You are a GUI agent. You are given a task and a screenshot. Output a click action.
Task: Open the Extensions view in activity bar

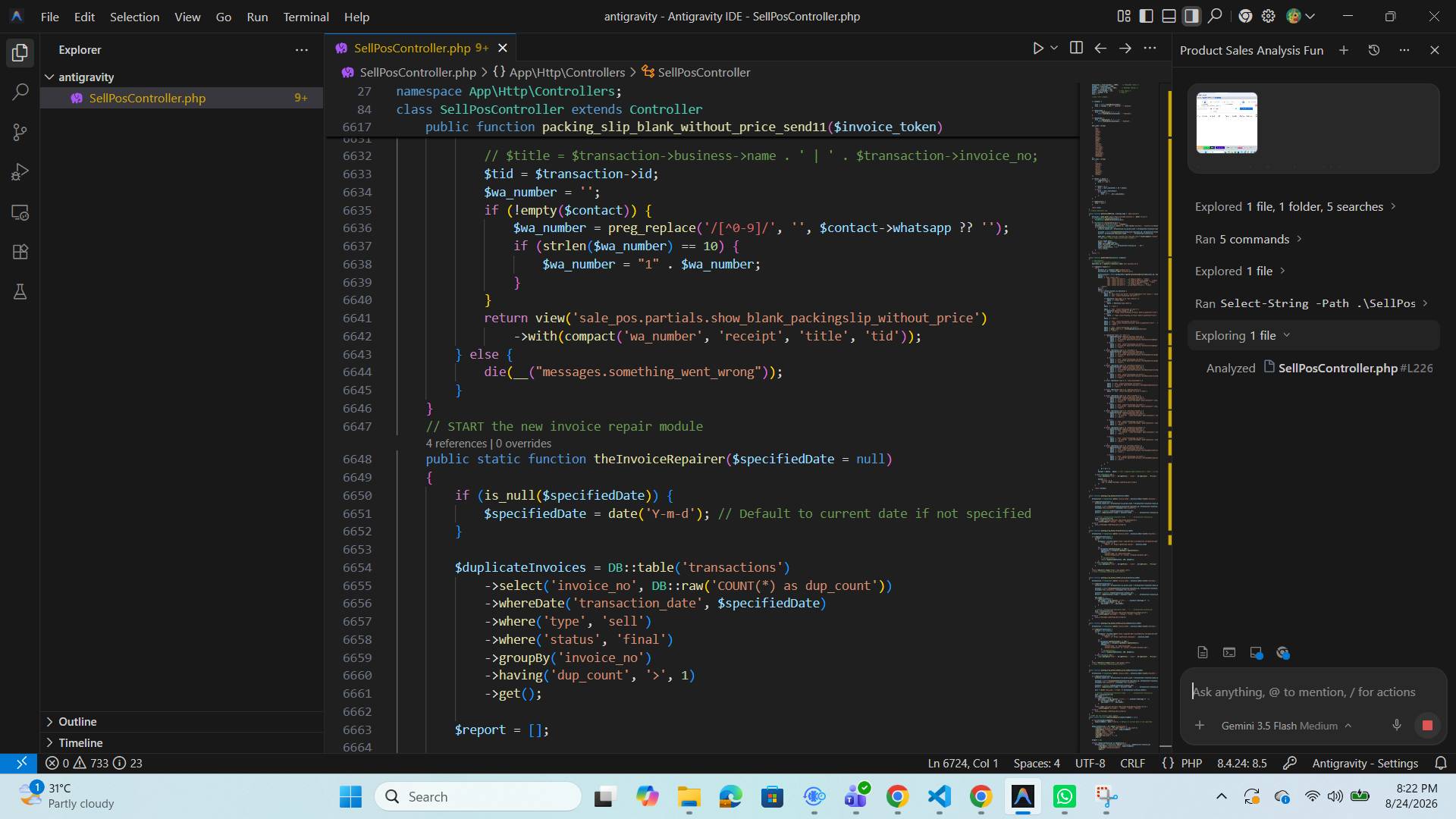pos(20,252)
